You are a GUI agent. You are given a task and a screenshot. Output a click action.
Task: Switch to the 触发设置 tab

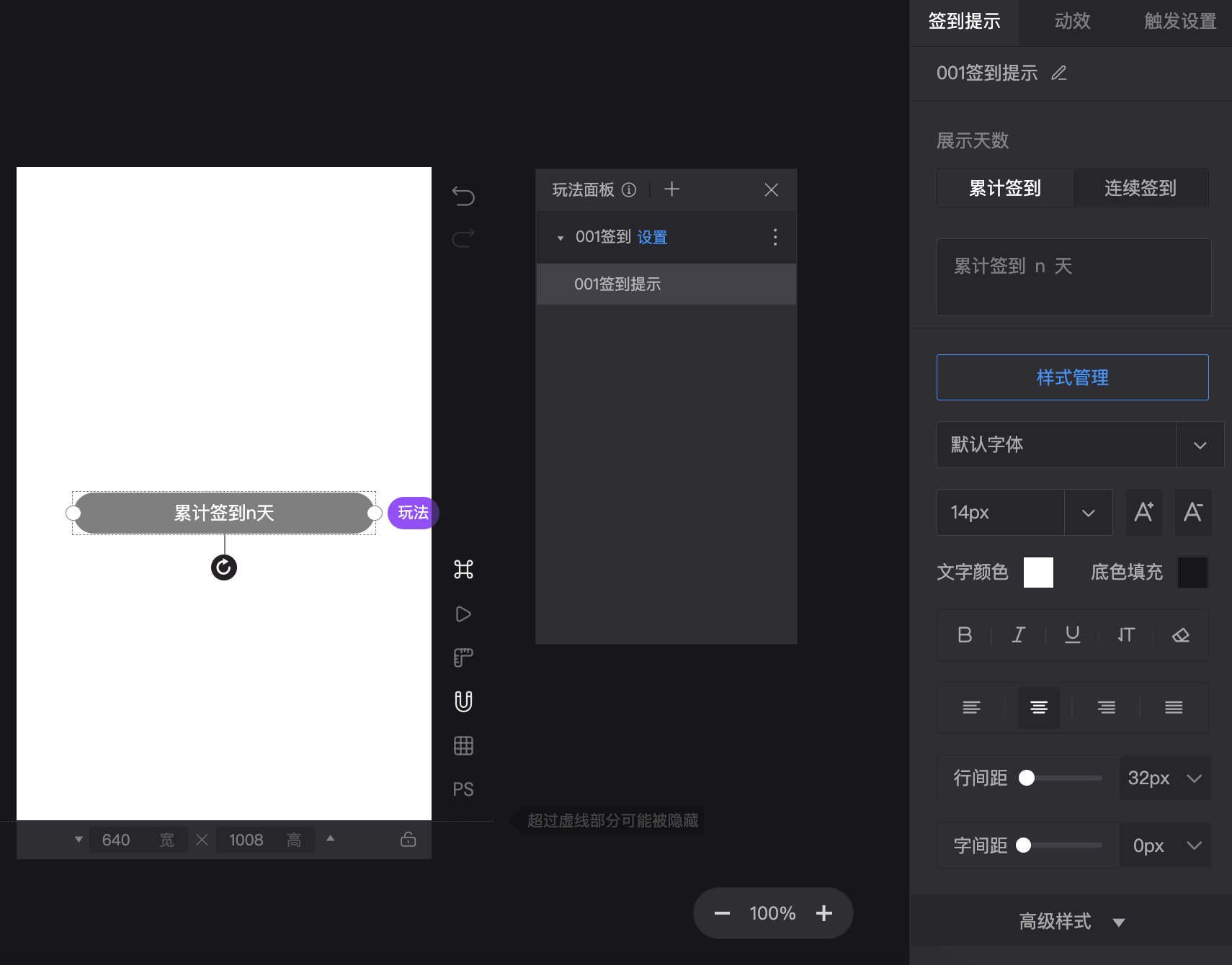pyautogui.click(x=1179, y=21)
